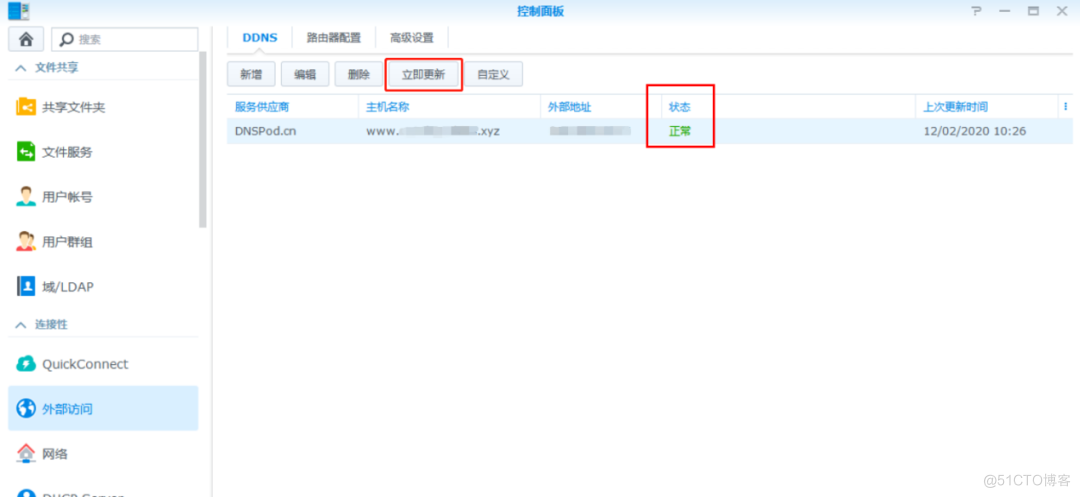Click the search magnifier icon
The height and width of the screenshot is (497, 1080).
pyautogui.click(x=67, y=39)
